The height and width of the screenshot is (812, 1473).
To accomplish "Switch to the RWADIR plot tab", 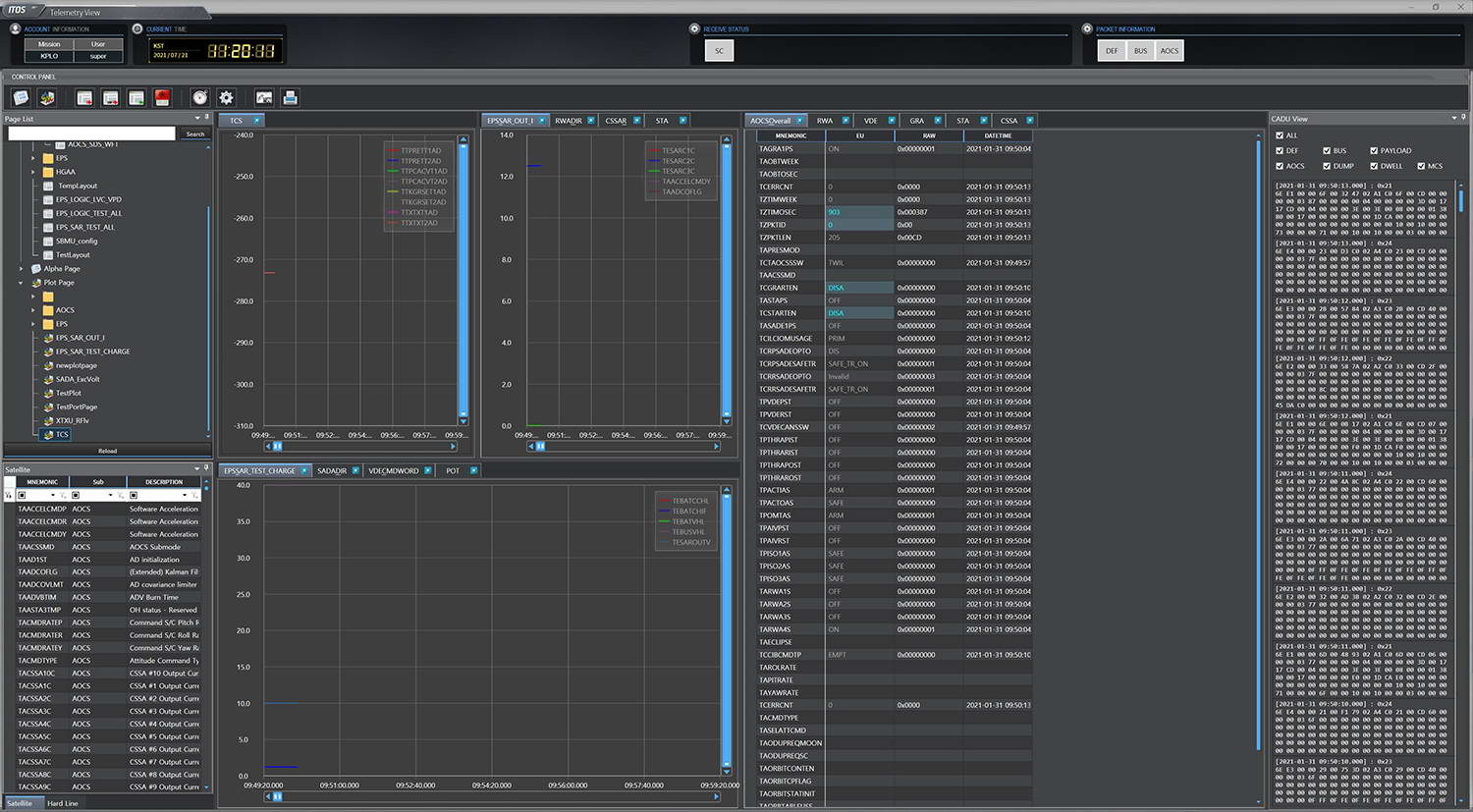I will point(569,121).
